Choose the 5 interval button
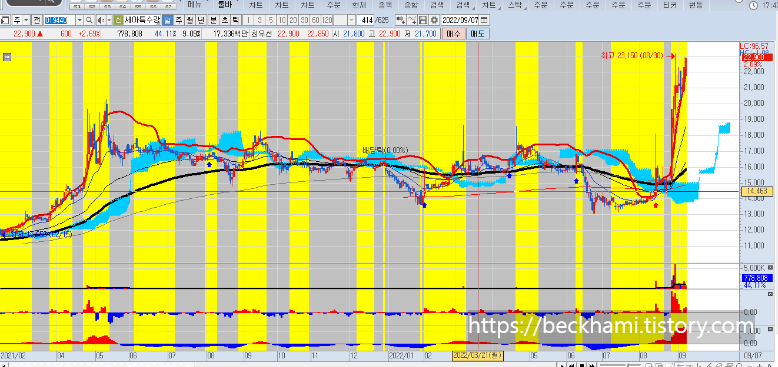The width and height of the screenshot is (778, 367). click(x=271, y=20)
